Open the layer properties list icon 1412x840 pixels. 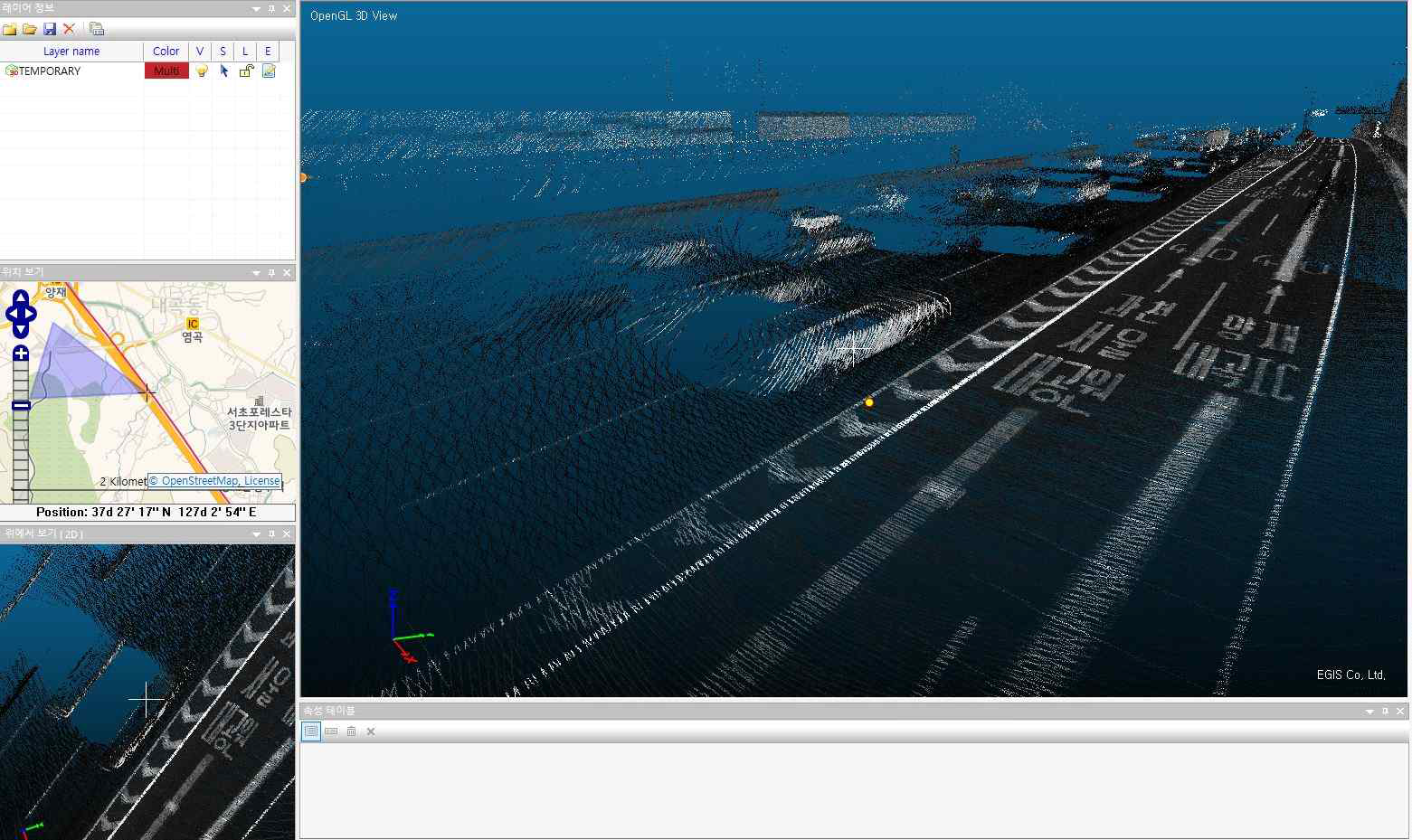[96, 29]
